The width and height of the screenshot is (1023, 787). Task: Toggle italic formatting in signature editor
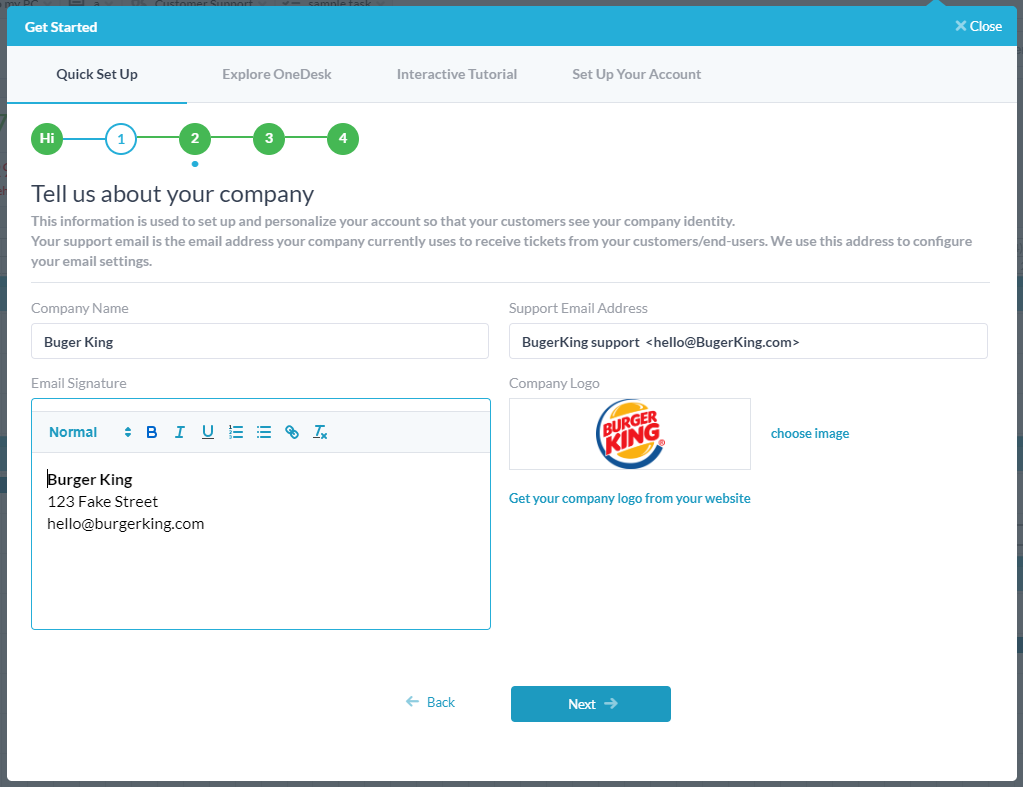click(x=179, y=432)
